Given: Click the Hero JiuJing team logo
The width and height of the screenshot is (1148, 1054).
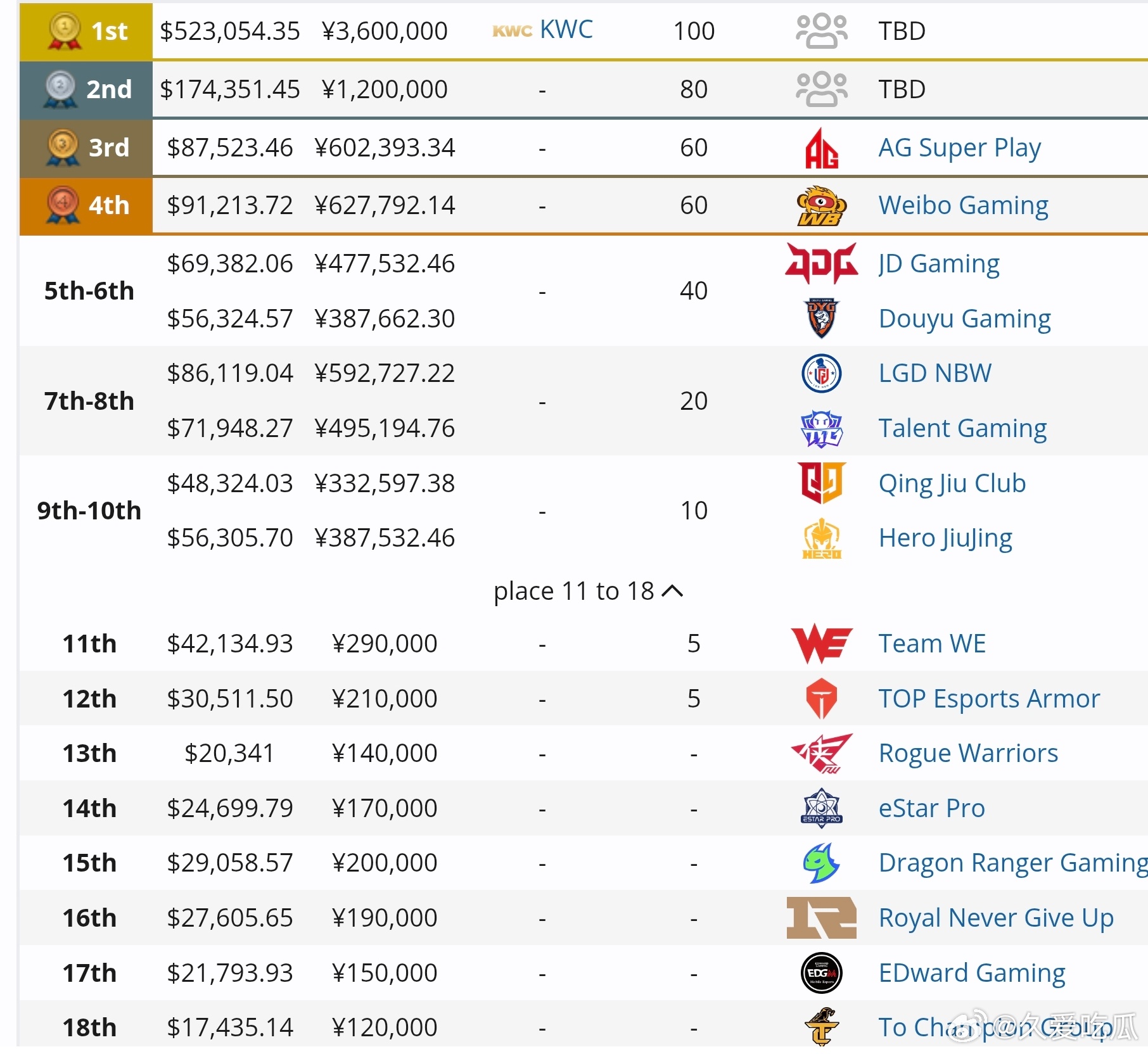Looking at the screenshot, I should click(822, 538).
